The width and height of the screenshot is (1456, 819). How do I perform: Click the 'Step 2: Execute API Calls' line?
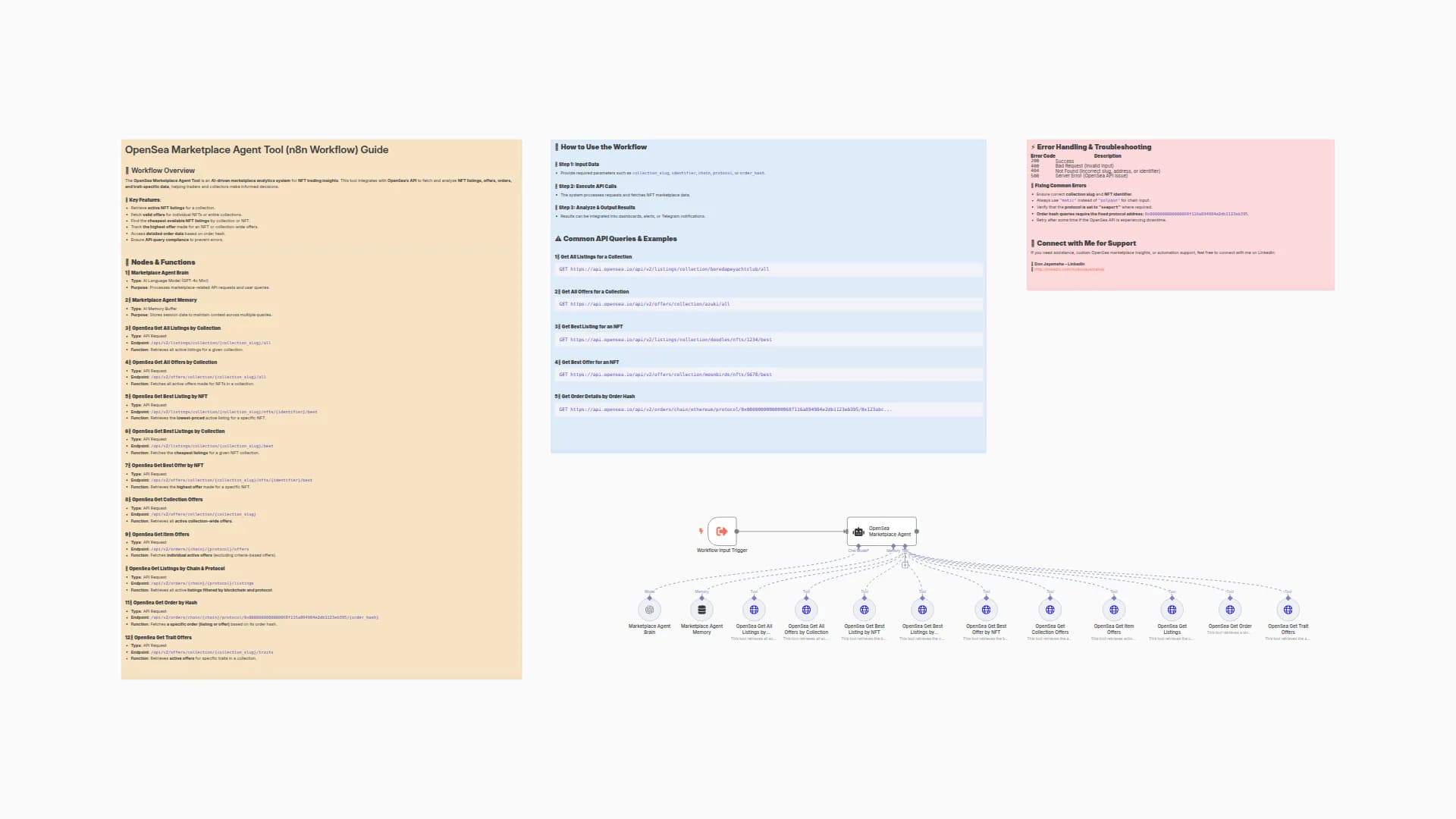(588, 187)
